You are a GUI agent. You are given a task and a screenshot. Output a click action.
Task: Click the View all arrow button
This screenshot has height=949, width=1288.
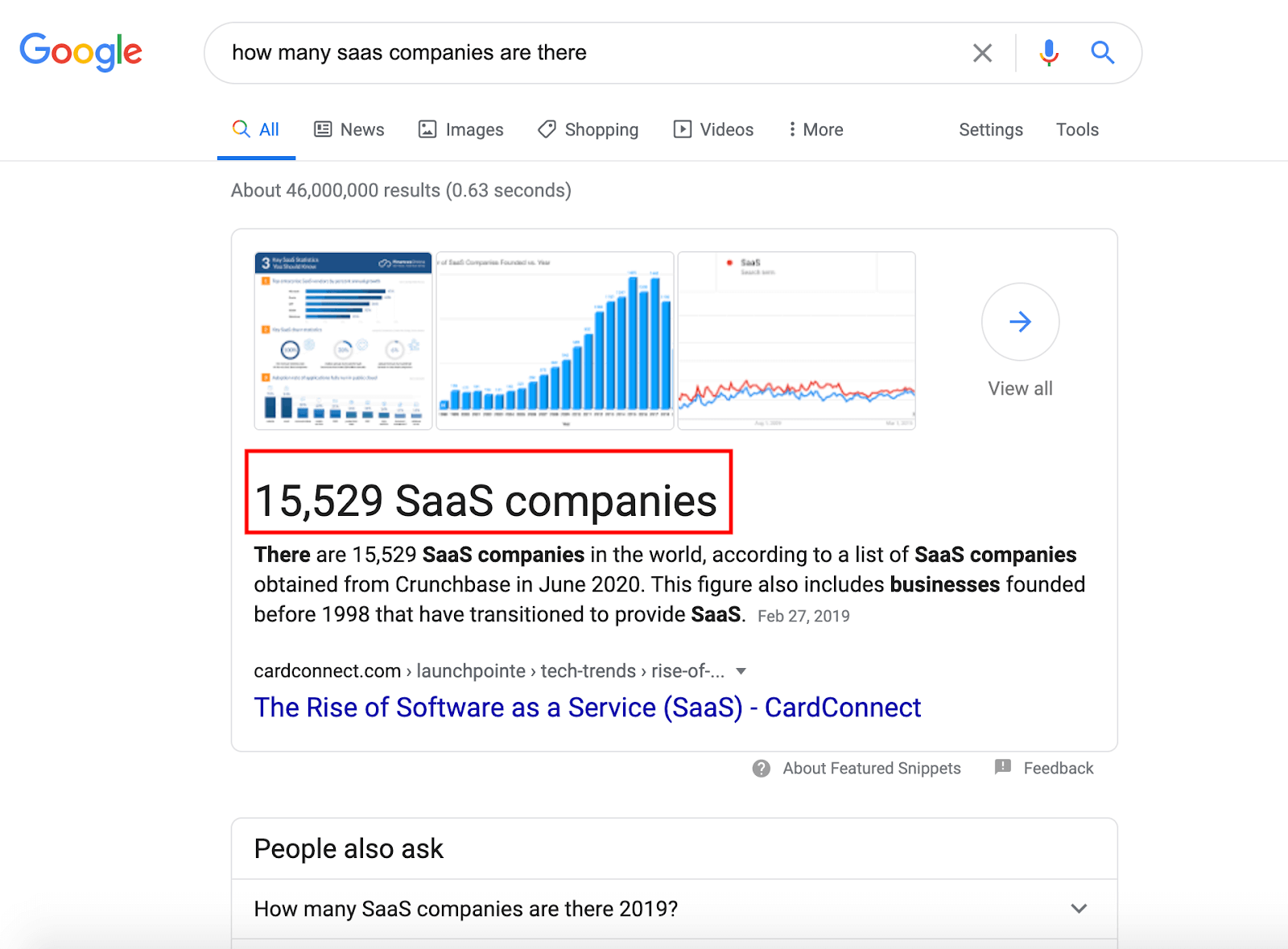pos(1020,322)
